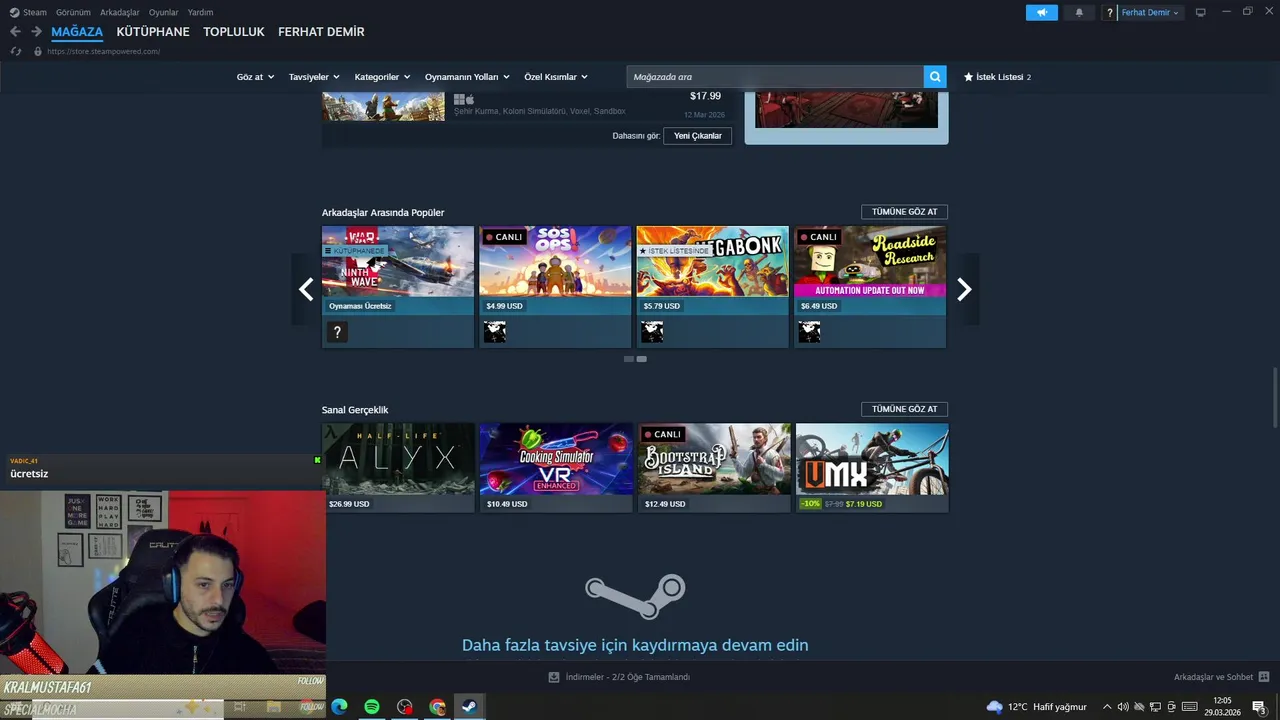This screenshot has width=1280, height=720.
Task: Click the Mağazada ara search field
Action: coord(775,77)
